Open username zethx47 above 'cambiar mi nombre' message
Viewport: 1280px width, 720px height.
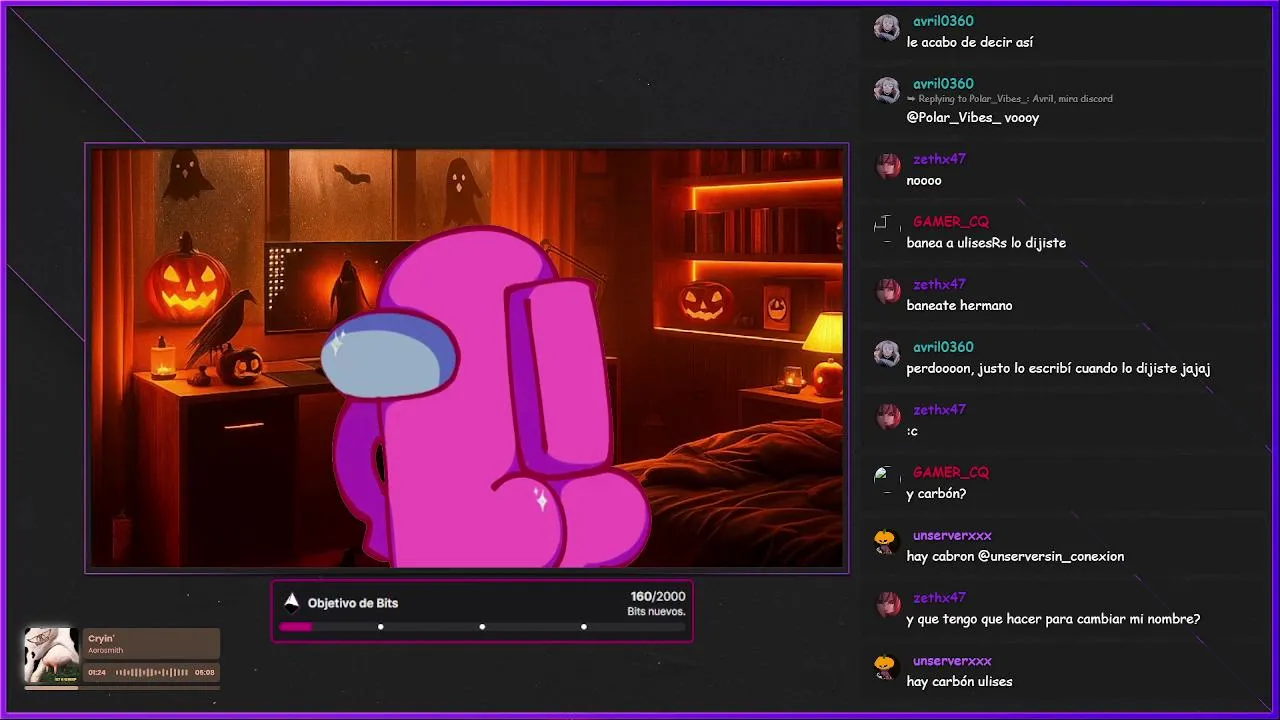click(x=939, y=598)
